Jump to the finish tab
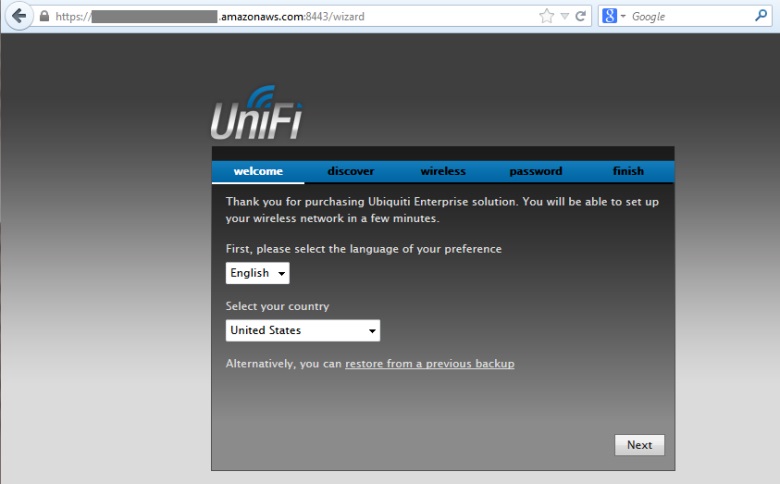 click(628, 171)
